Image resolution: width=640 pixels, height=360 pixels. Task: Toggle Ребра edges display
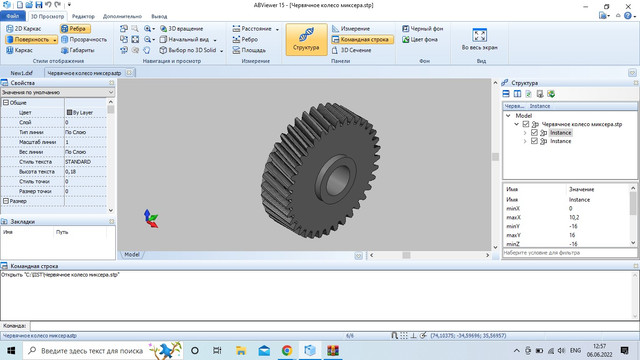[76, 29]
